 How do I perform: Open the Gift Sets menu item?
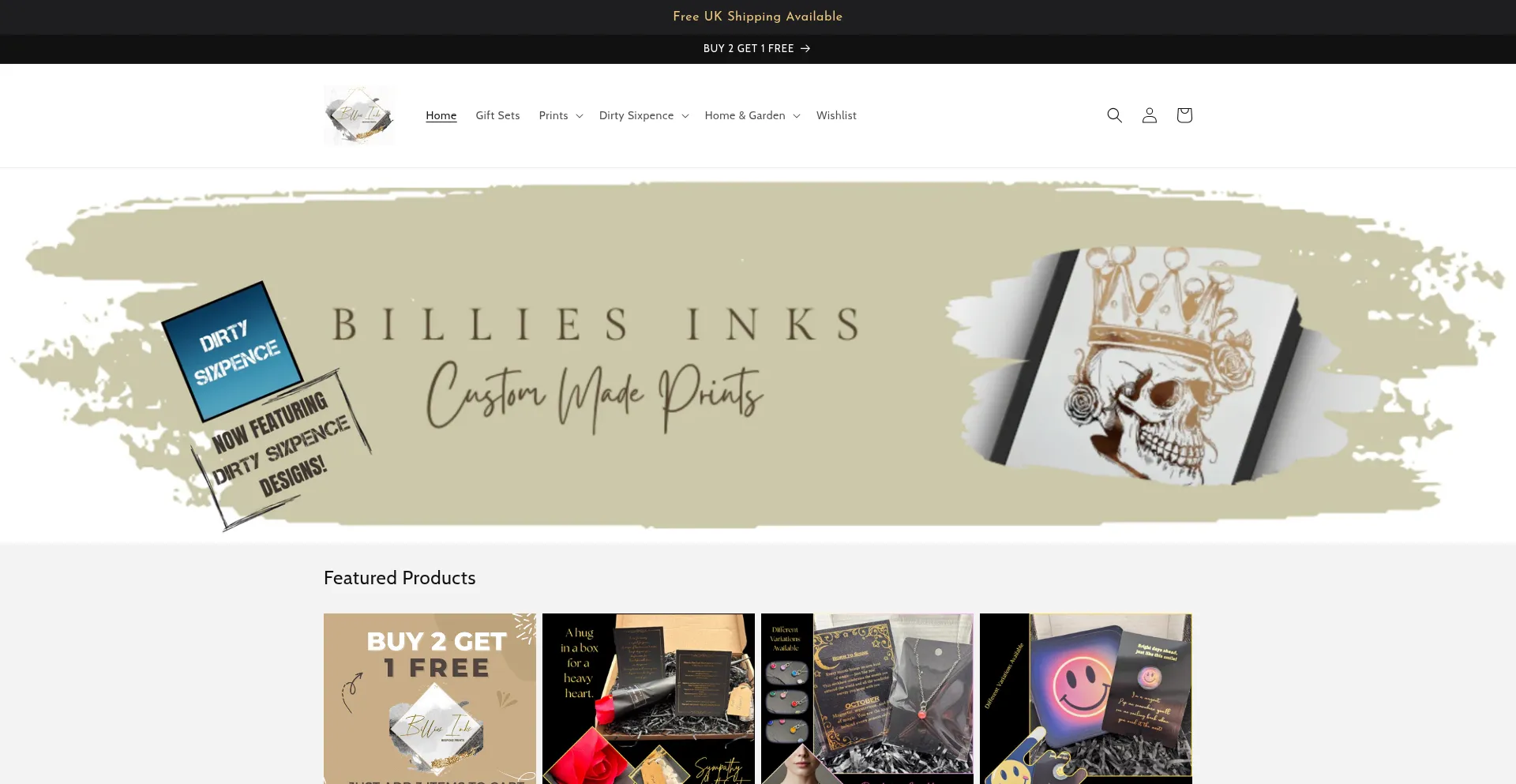click(497, 115)
